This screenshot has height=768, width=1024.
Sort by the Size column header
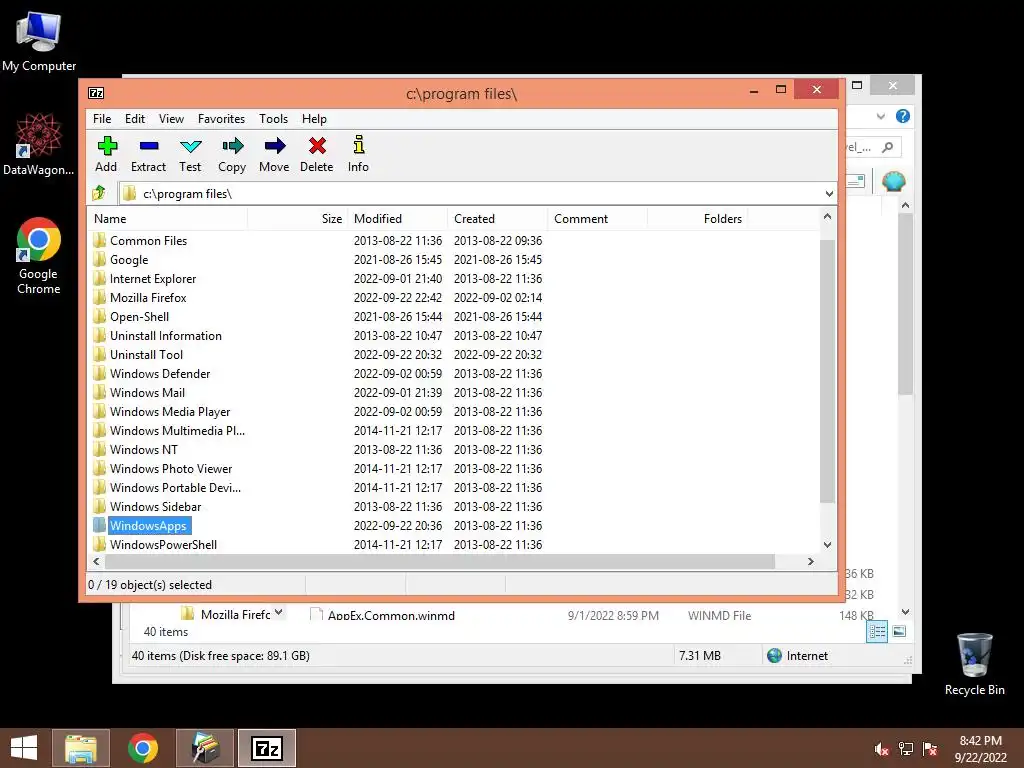298,219
